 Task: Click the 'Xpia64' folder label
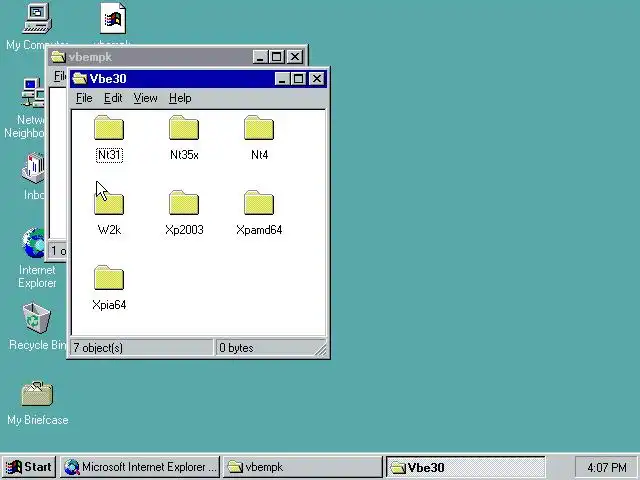coord(109,305)
